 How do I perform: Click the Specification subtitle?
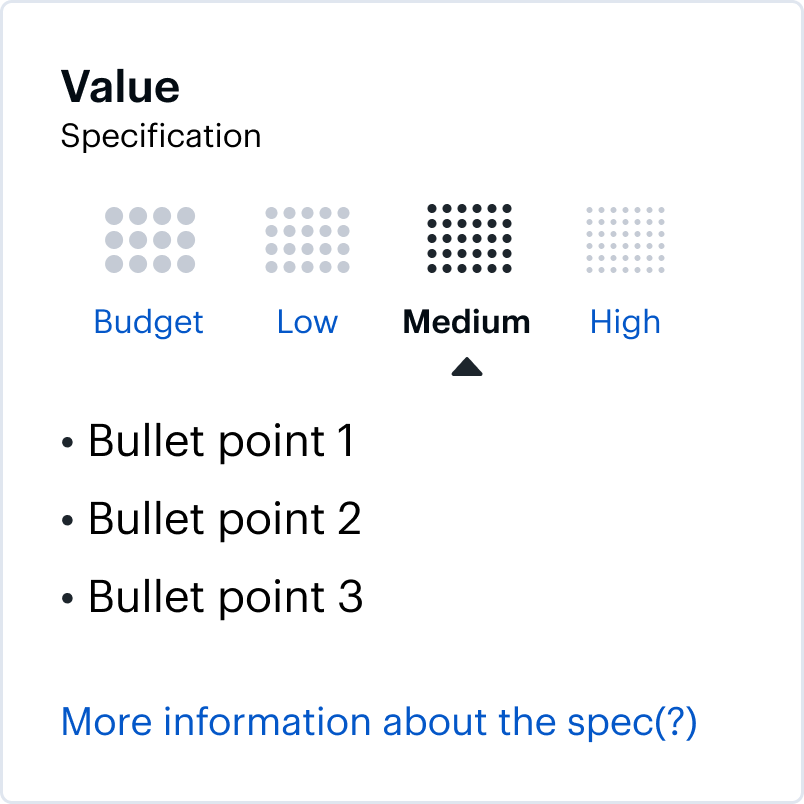161,136
